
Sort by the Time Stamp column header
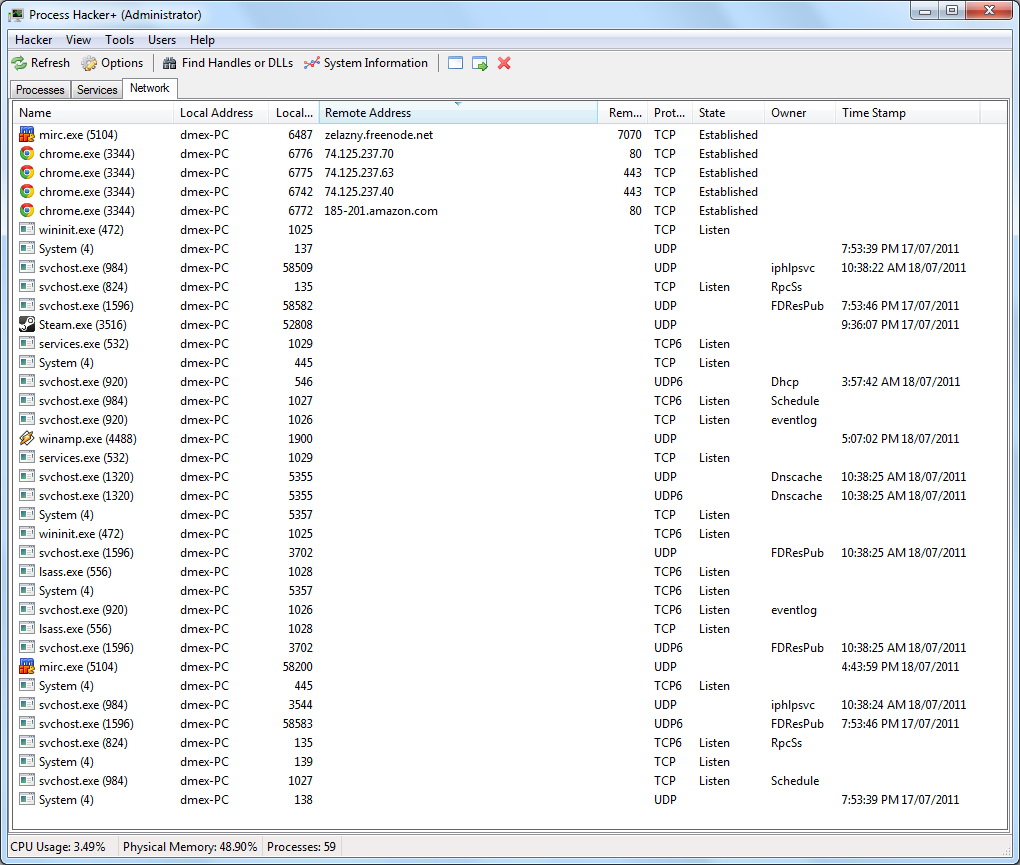click(907, 113)
